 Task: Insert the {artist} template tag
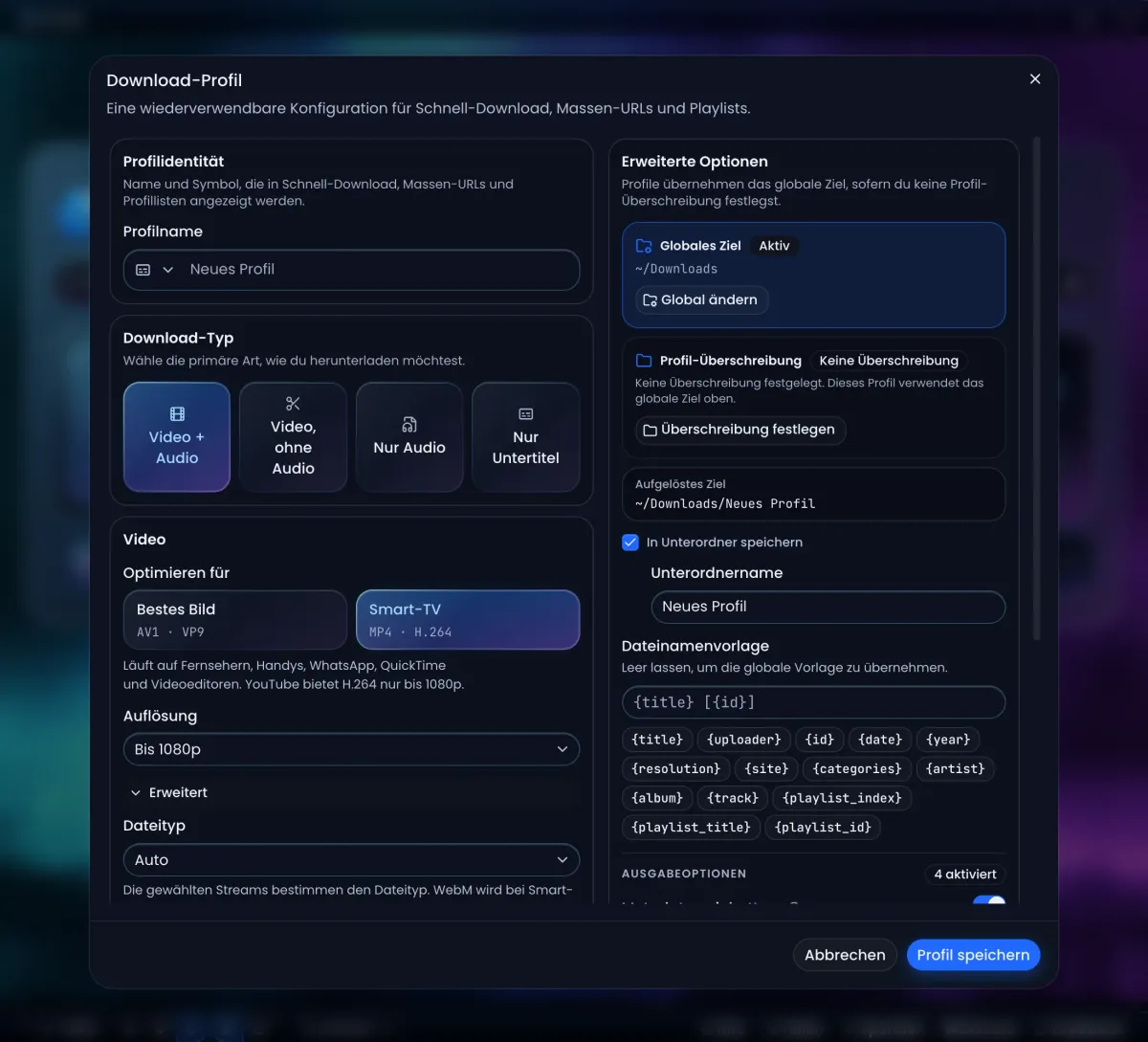pos(956,768)
